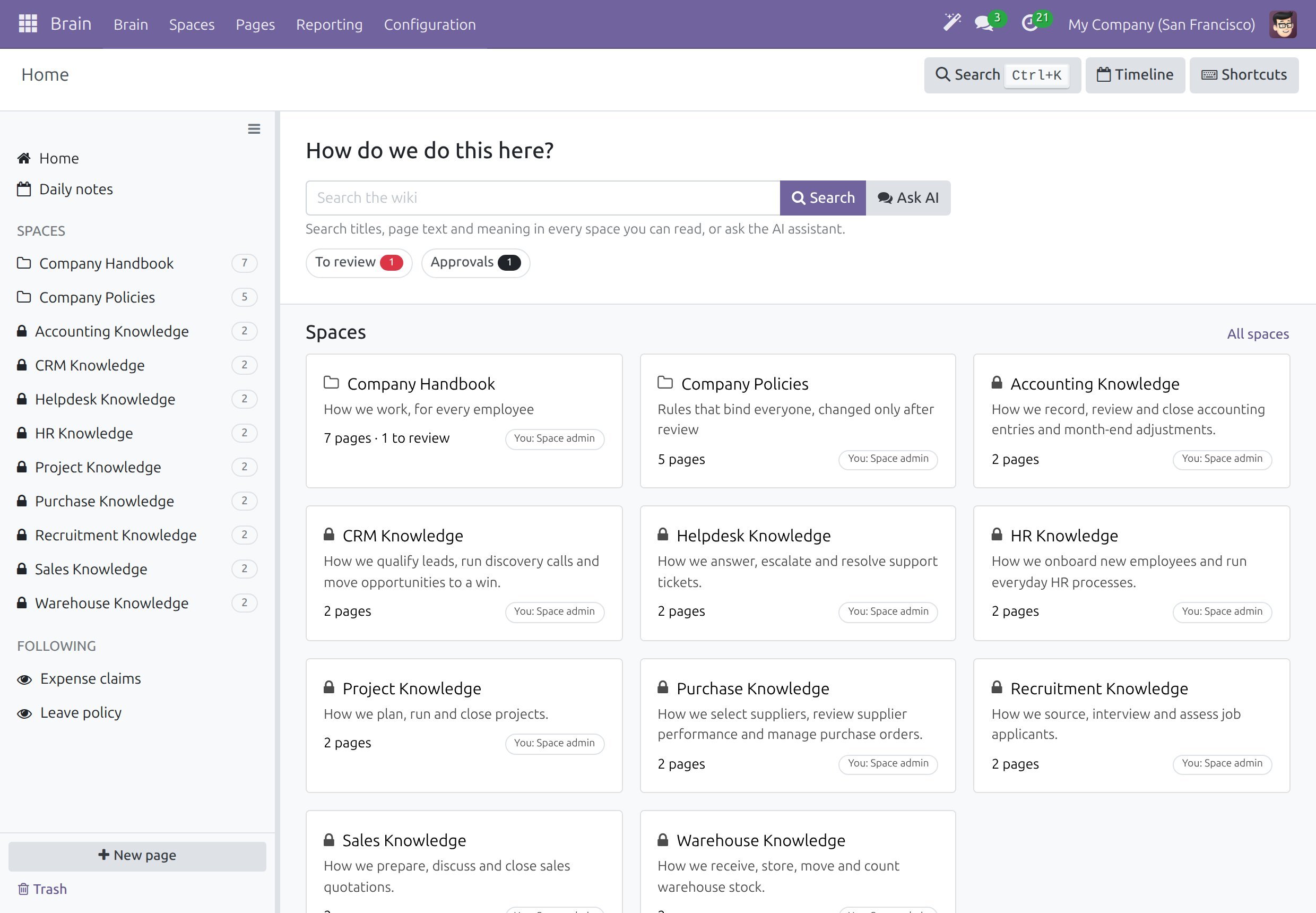Image resolution: width=1316 pixels, height=913 pixels.
Task: Create a New page button
Action: 137,856
